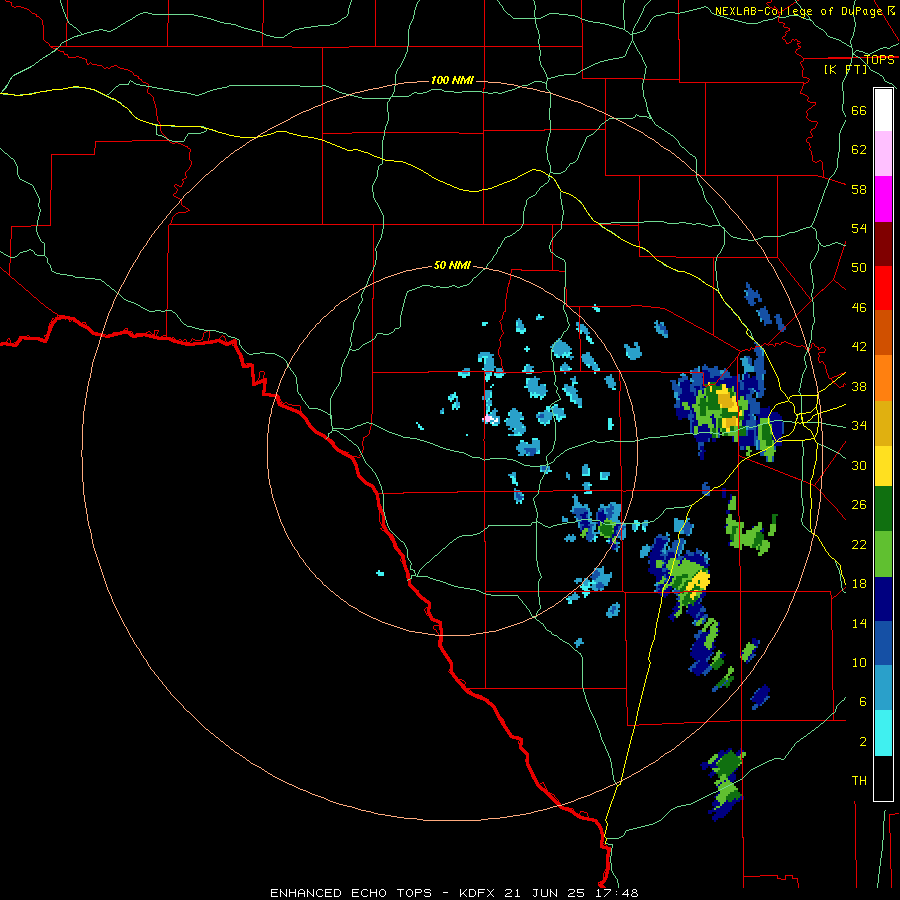Click the '21 JUN 25' date in caption
The image size is (900, 900).
click(544, 893)
